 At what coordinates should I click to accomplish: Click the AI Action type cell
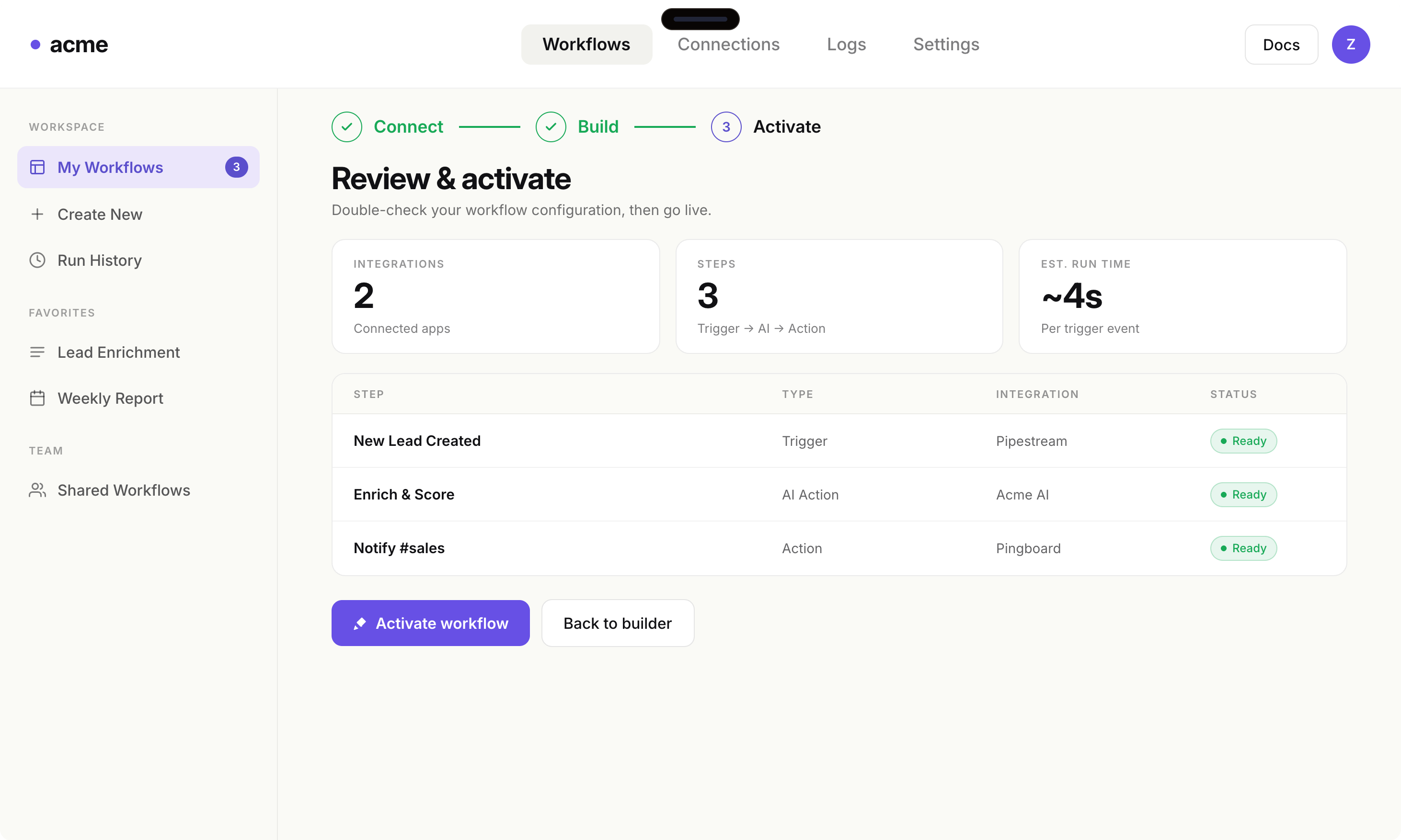pyautogui.click(x=810, y=495)
